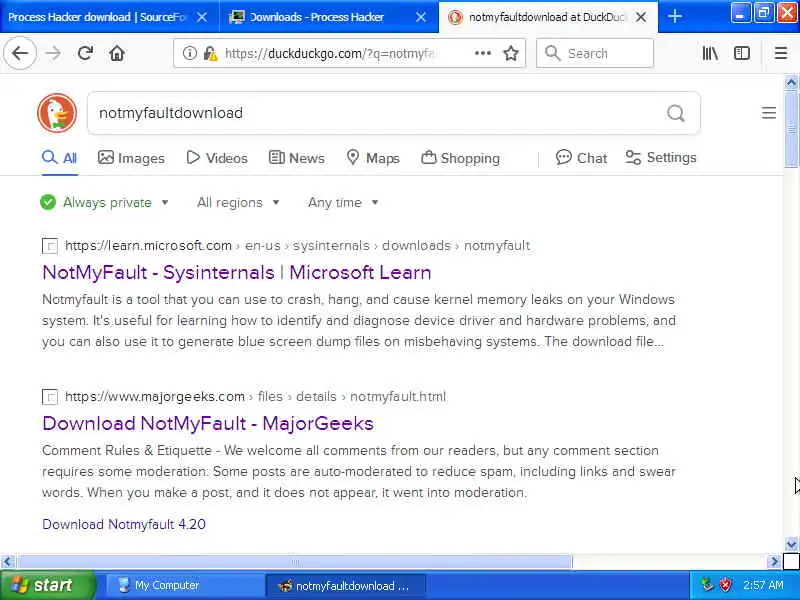The height and width of the screenshot is (600, 800).
Task: Click the favicon of the learn.microsoft.com result
Action: coord(50,246)
